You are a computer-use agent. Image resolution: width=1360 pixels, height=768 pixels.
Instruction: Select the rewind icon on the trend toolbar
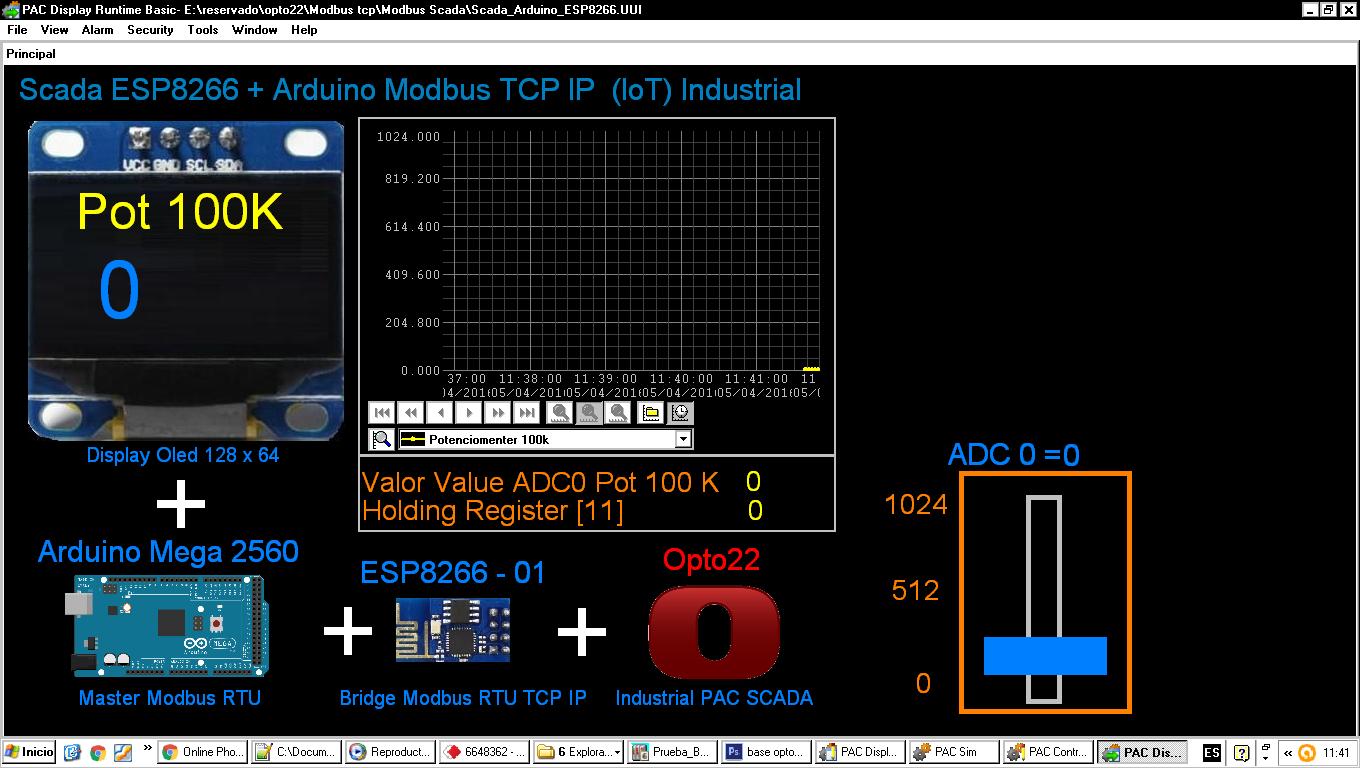(x=410, y=412)
